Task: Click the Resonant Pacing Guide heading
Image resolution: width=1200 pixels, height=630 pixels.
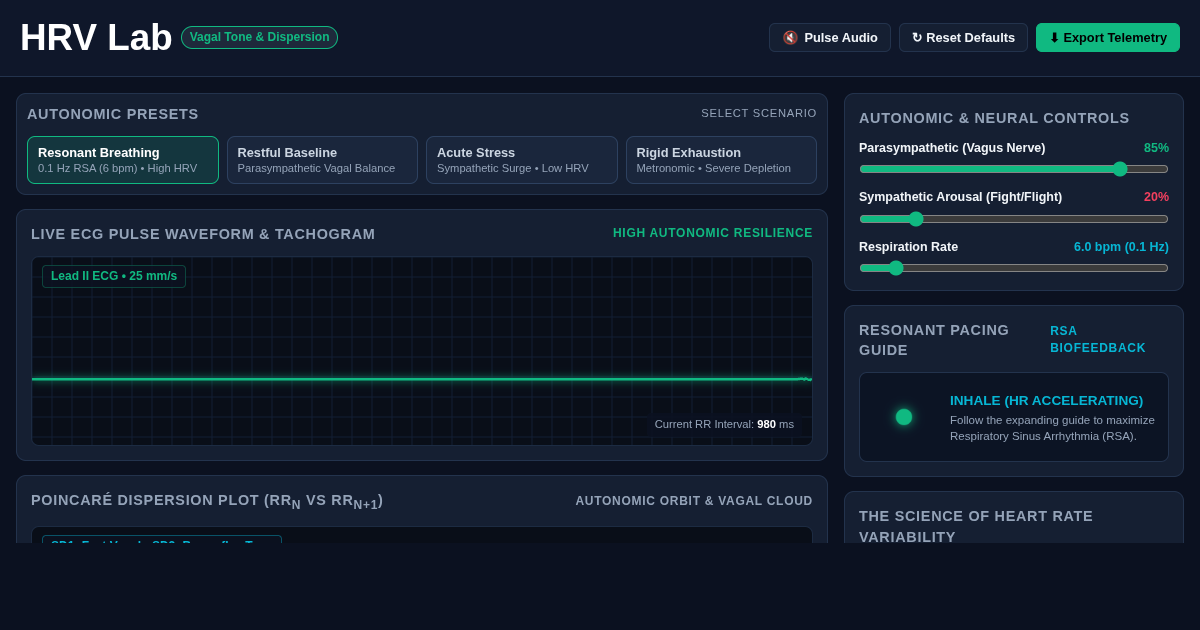Action: pyautogui.click(x=934, y=340)
